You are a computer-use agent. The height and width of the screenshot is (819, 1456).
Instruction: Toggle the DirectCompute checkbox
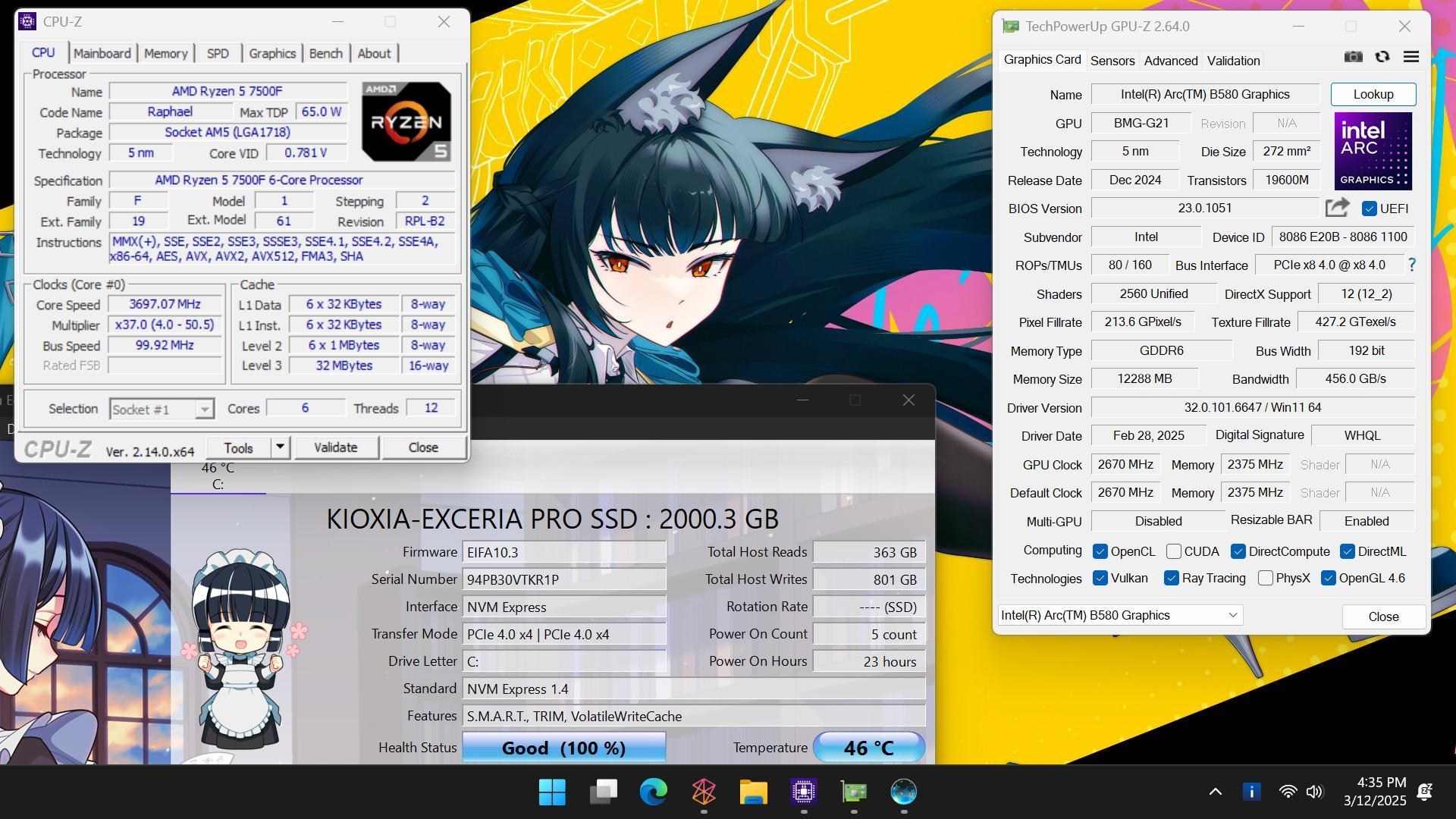[1238, 551]
